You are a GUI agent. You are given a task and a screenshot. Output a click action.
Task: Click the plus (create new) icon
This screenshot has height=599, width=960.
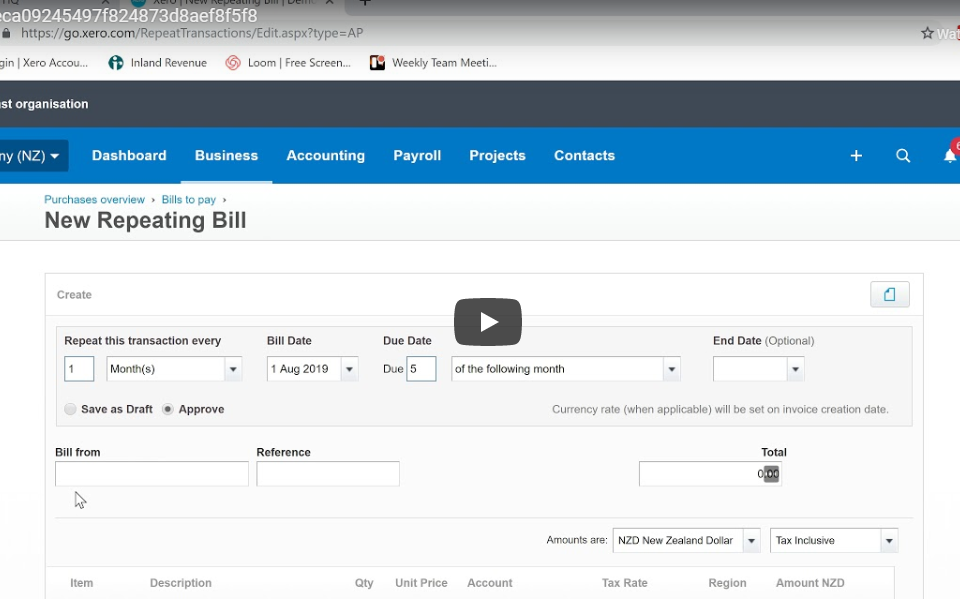point(856,156)
